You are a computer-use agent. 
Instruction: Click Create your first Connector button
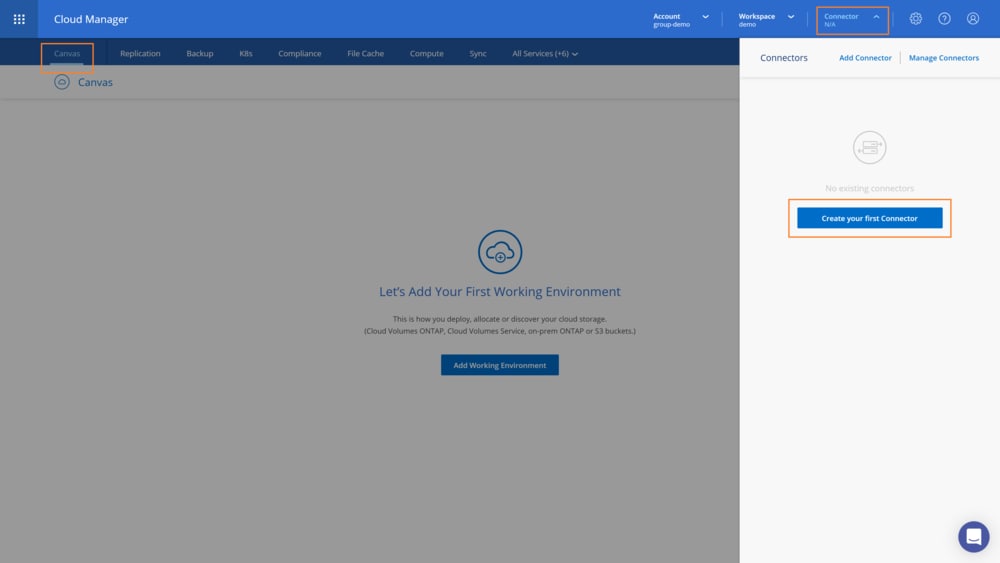point(869,218)
